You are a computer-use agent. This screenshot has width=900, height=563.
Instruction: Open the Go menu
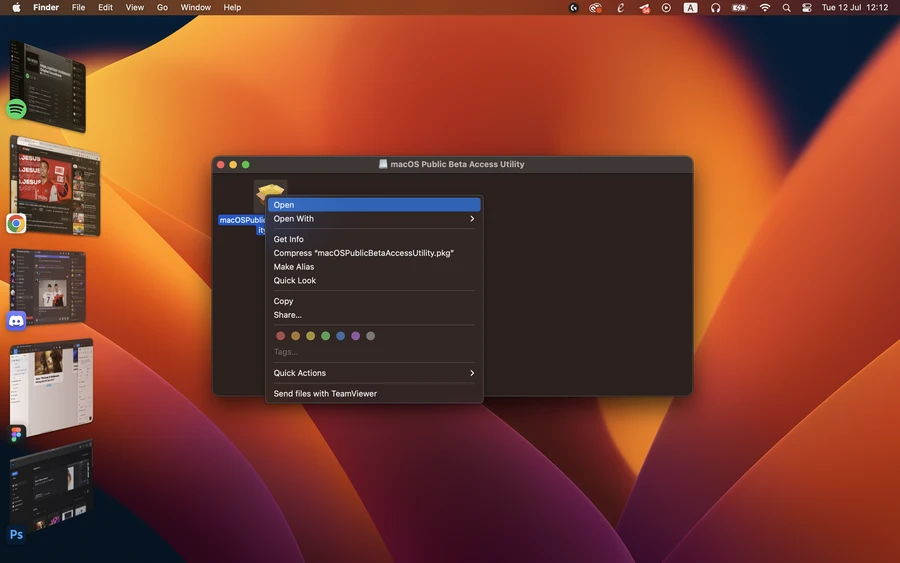coord(162,7)
